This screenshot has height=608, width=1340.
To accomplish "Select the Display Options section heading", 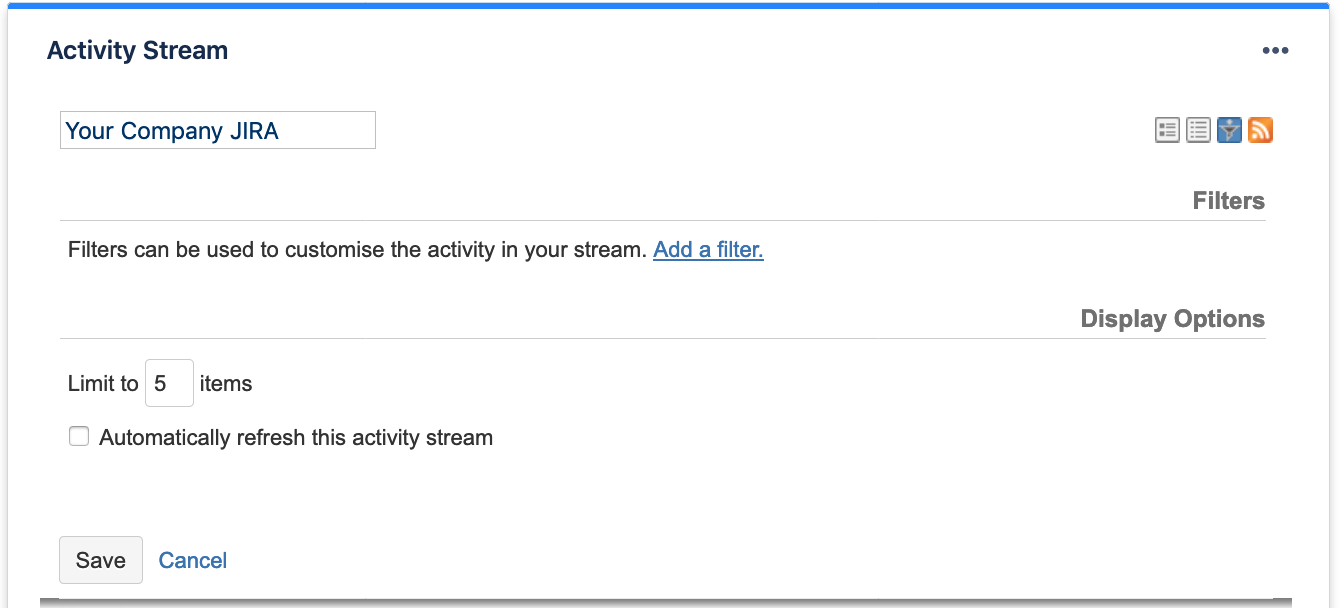I will point(1172,318).
